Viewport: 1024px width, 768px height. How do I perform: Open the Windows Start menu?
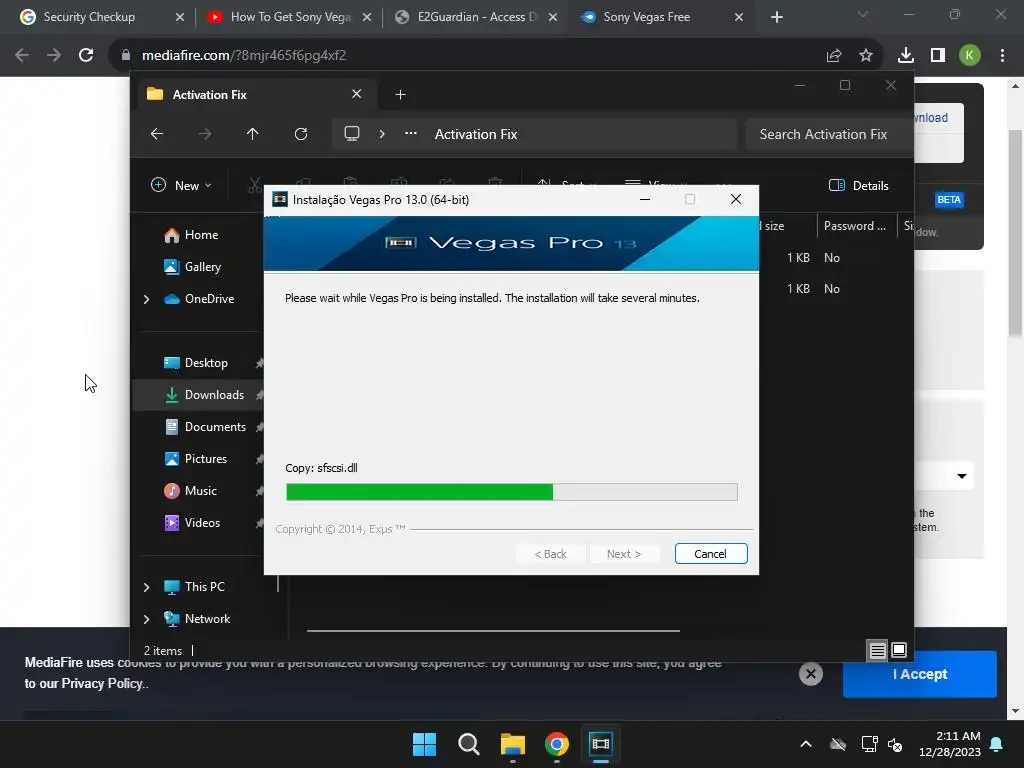[424, 744]
